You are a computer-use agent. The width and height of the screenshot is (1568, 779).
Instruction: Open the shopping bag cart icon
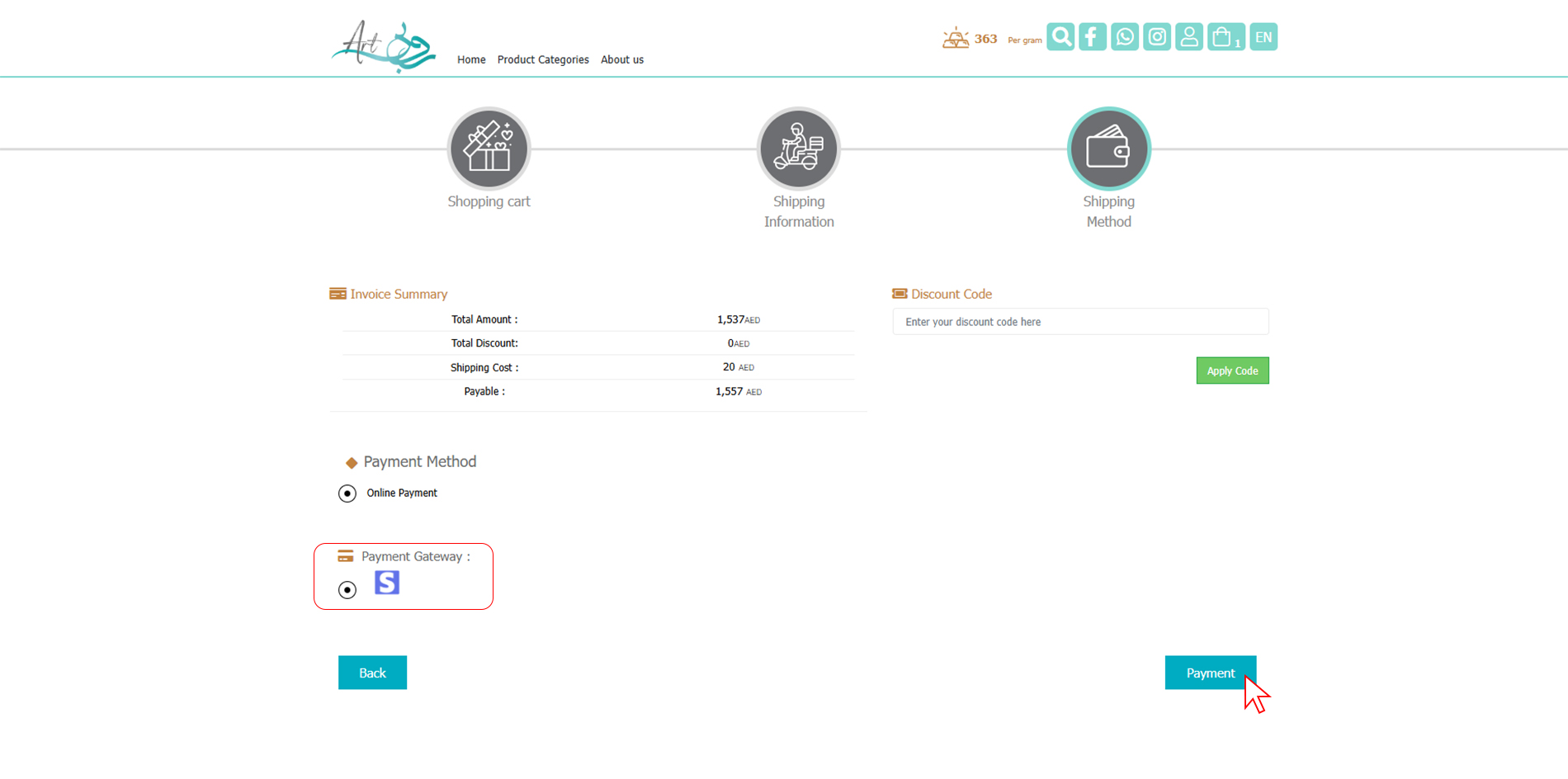[1226, 37]
